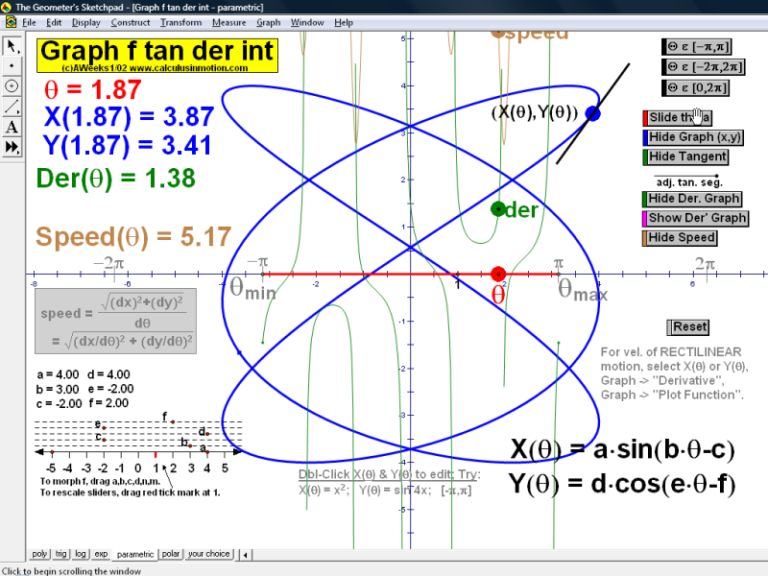Click the Θ ε [0,2π] interval button
The width and height of the screenshot is (768, 576).
[696, 88]
